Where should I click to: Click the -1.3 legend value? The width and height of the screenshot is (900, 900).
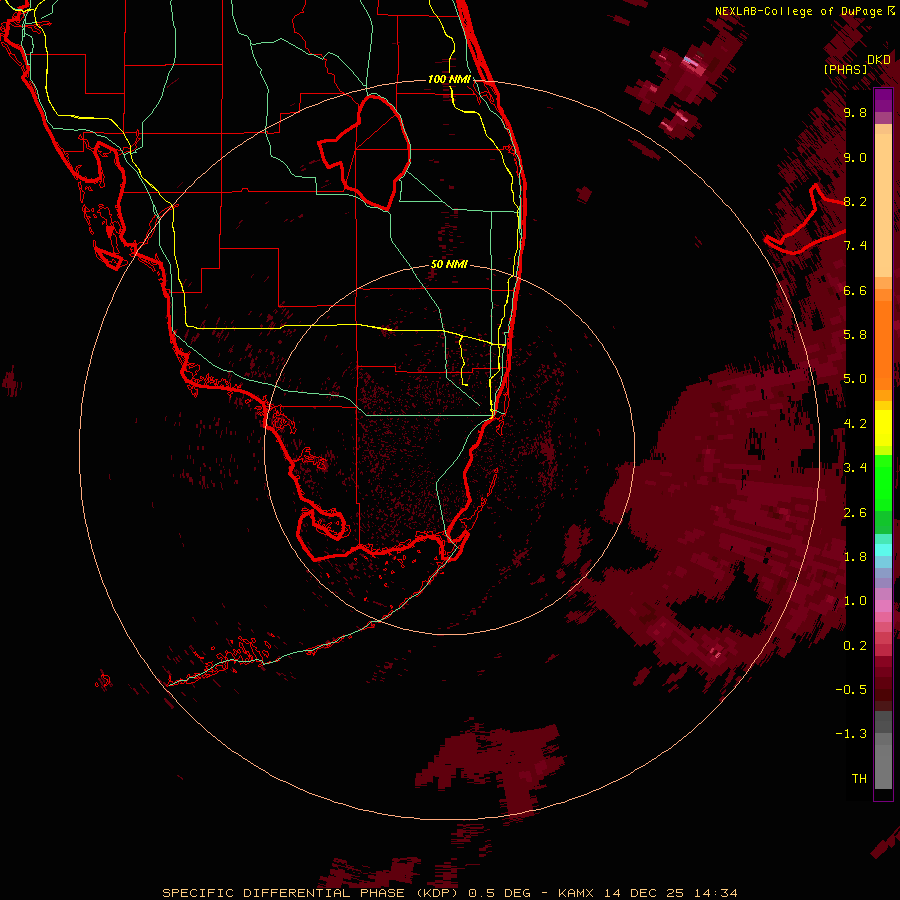click(x=851, y=734)
